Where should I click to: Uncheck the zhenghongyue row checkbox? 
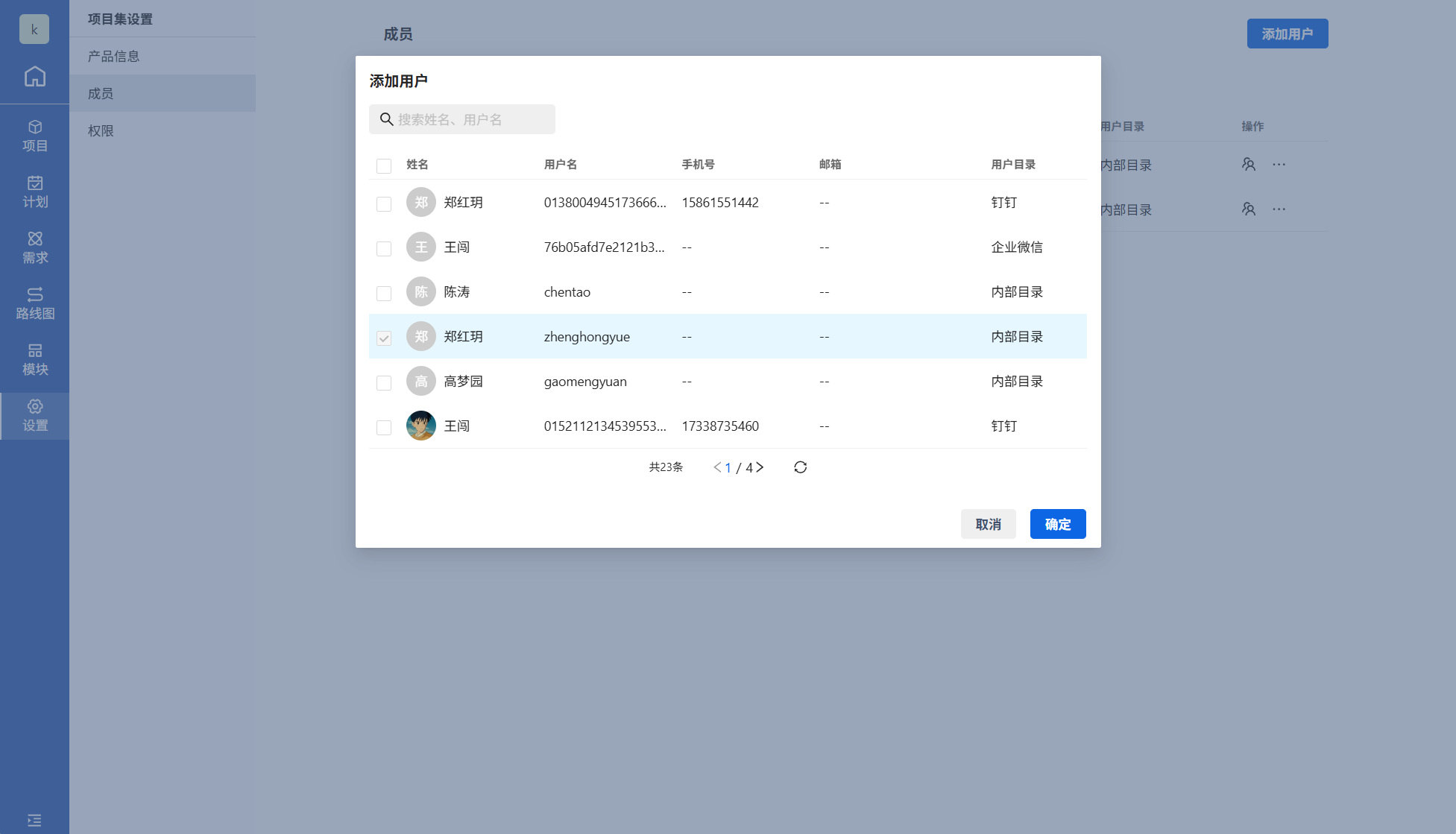384,338
